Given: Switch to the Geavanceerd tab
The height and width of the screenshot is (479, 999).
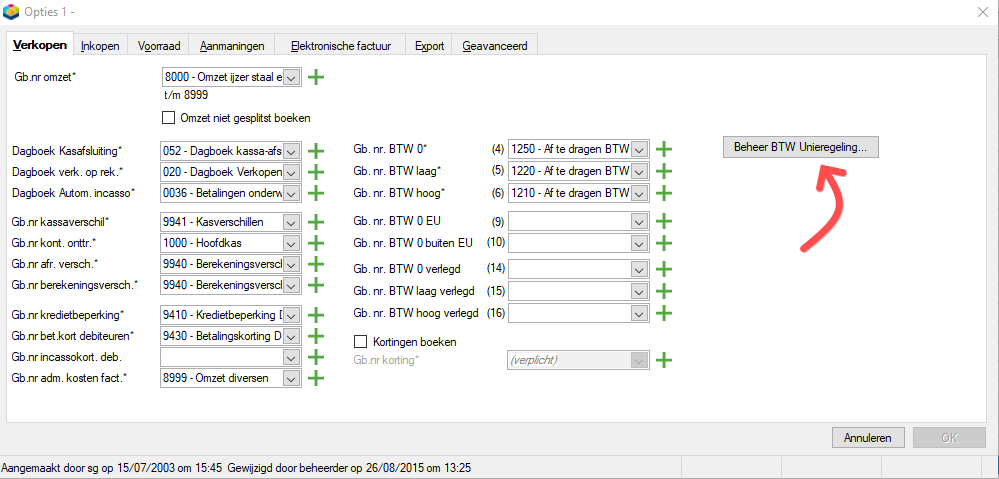Looking at the screenshot, I should coord(495,46).
